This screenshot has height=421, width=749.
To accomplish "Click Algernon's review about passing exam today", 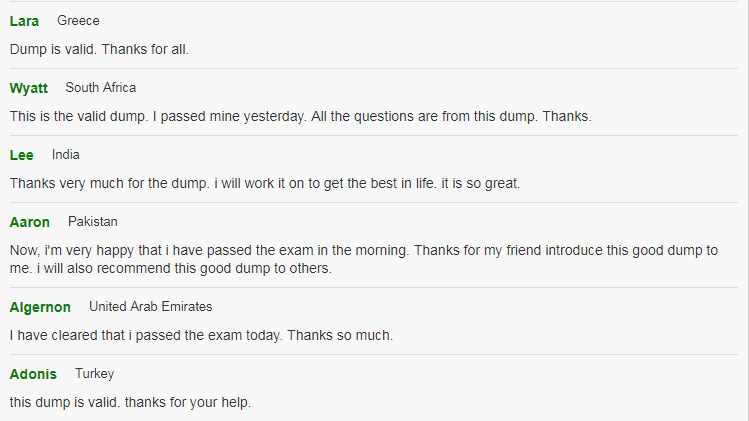I will 201,335.
